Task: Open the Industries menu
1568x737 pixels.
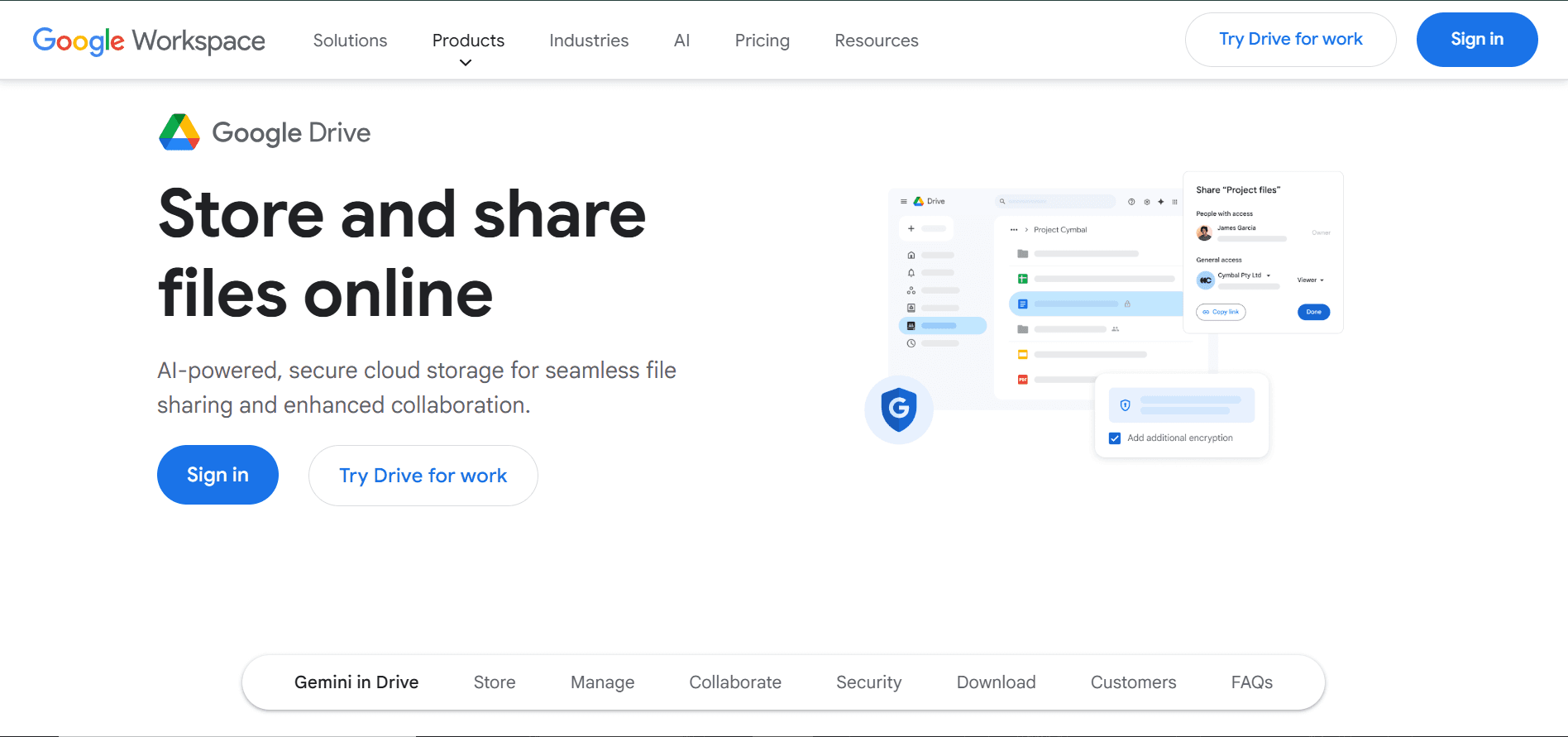Action: tap(589, 41)
